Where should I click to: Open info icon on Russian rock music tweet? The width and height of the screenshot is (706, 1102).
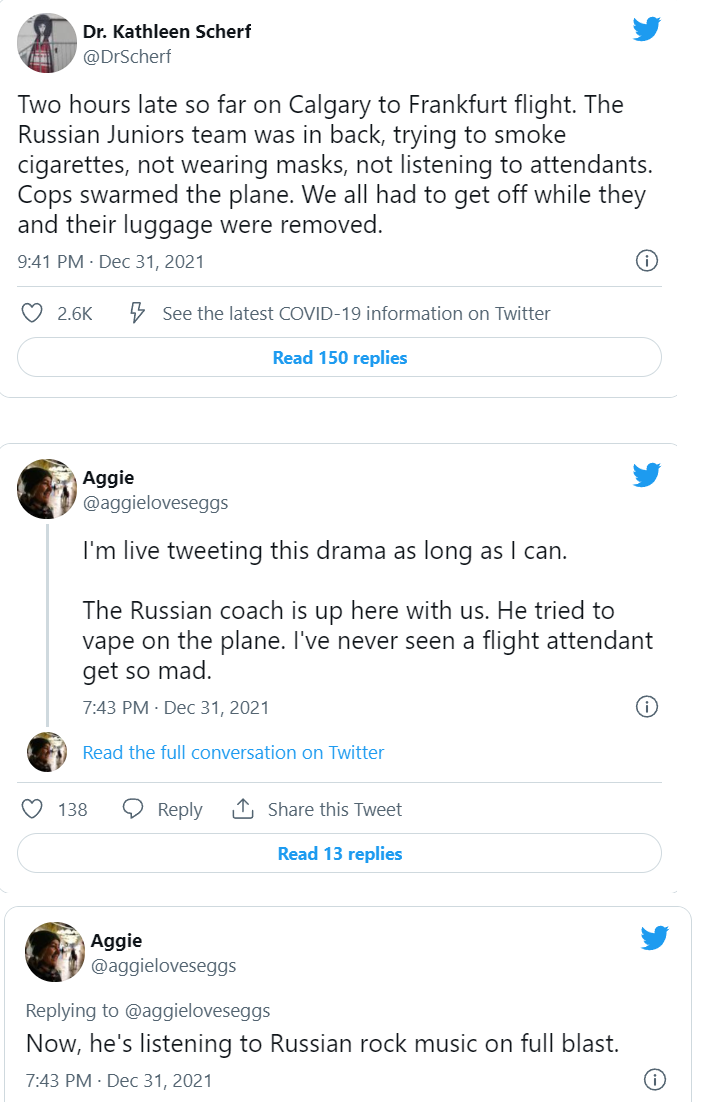pyautogui.click(x=654, y=1080)
